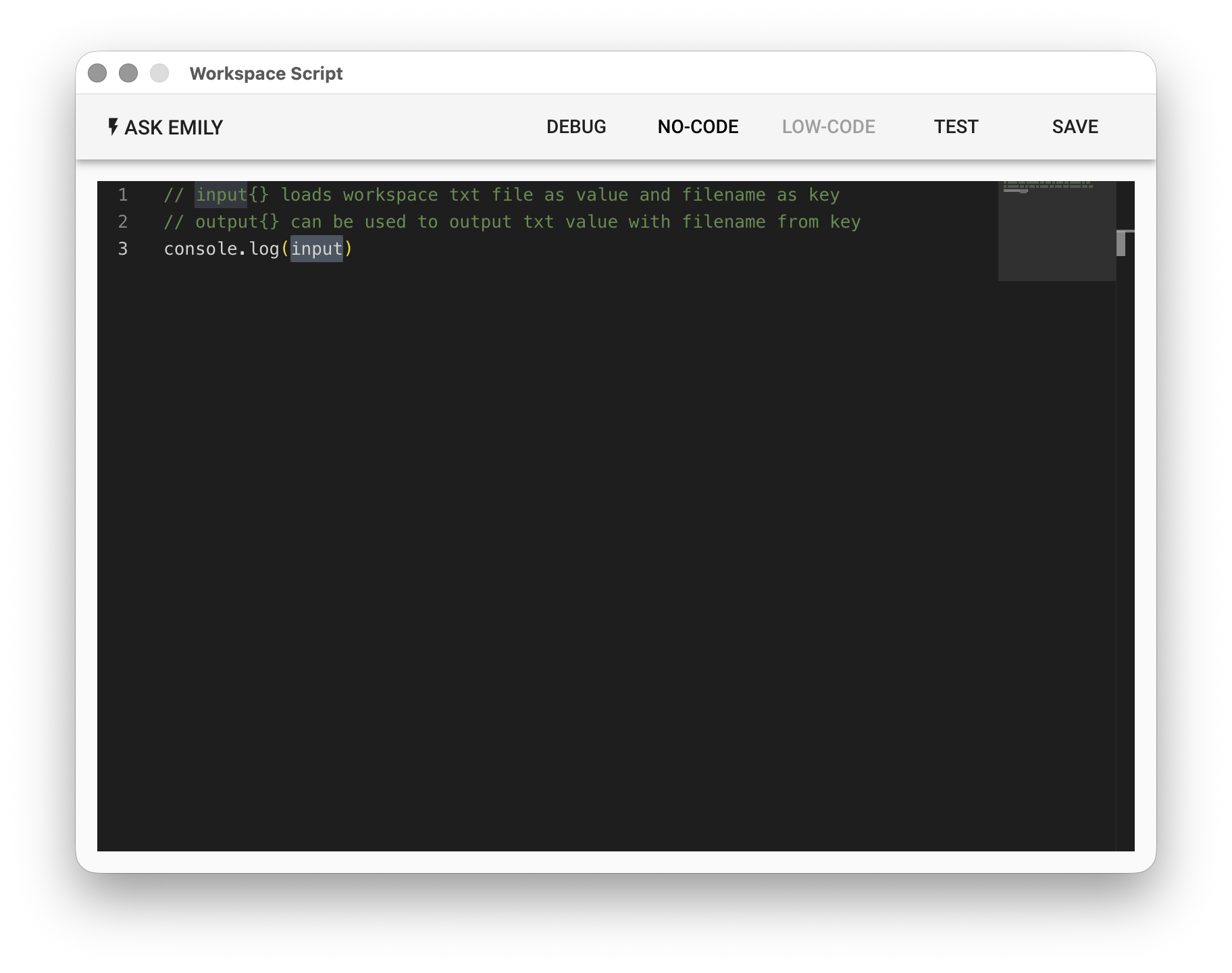This screenshot has height=973, width=1232.
Task: Click the word console on line 3
Action: point(200,249)
